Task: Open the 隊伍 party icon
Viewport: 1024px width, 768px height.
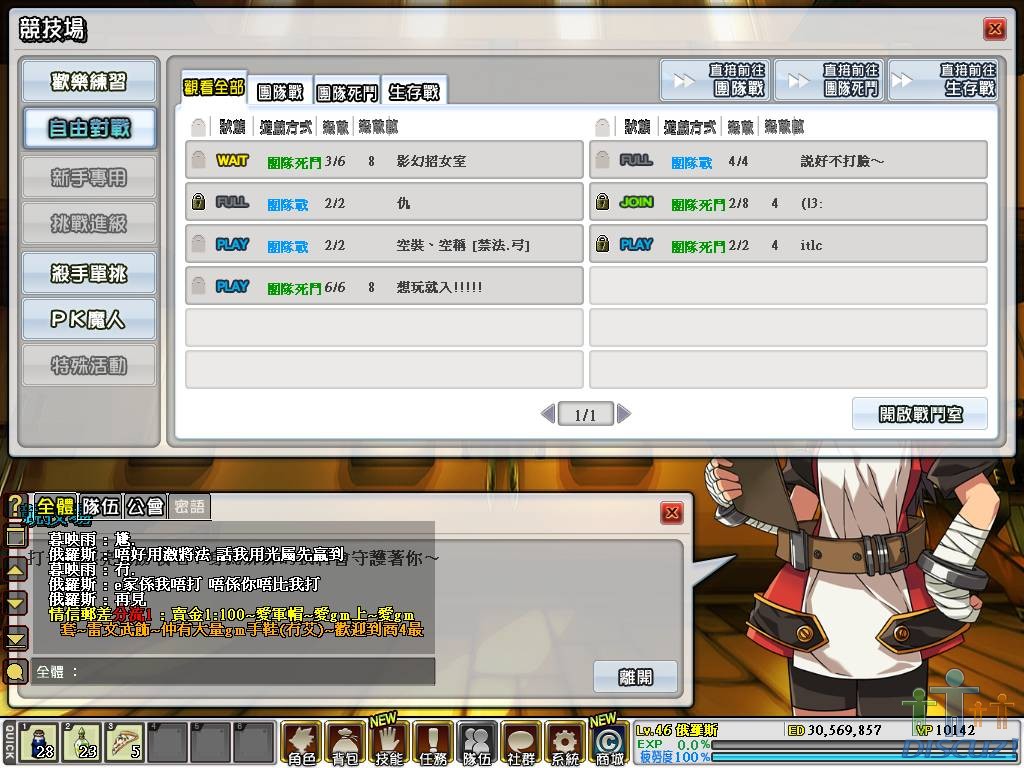Action: [477, 744]
